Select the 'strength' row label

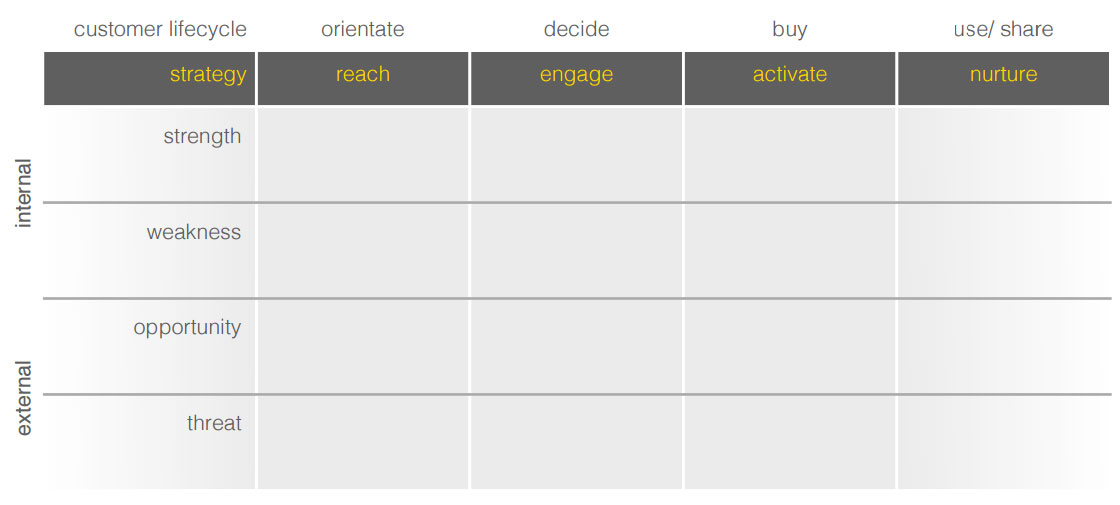202,136
